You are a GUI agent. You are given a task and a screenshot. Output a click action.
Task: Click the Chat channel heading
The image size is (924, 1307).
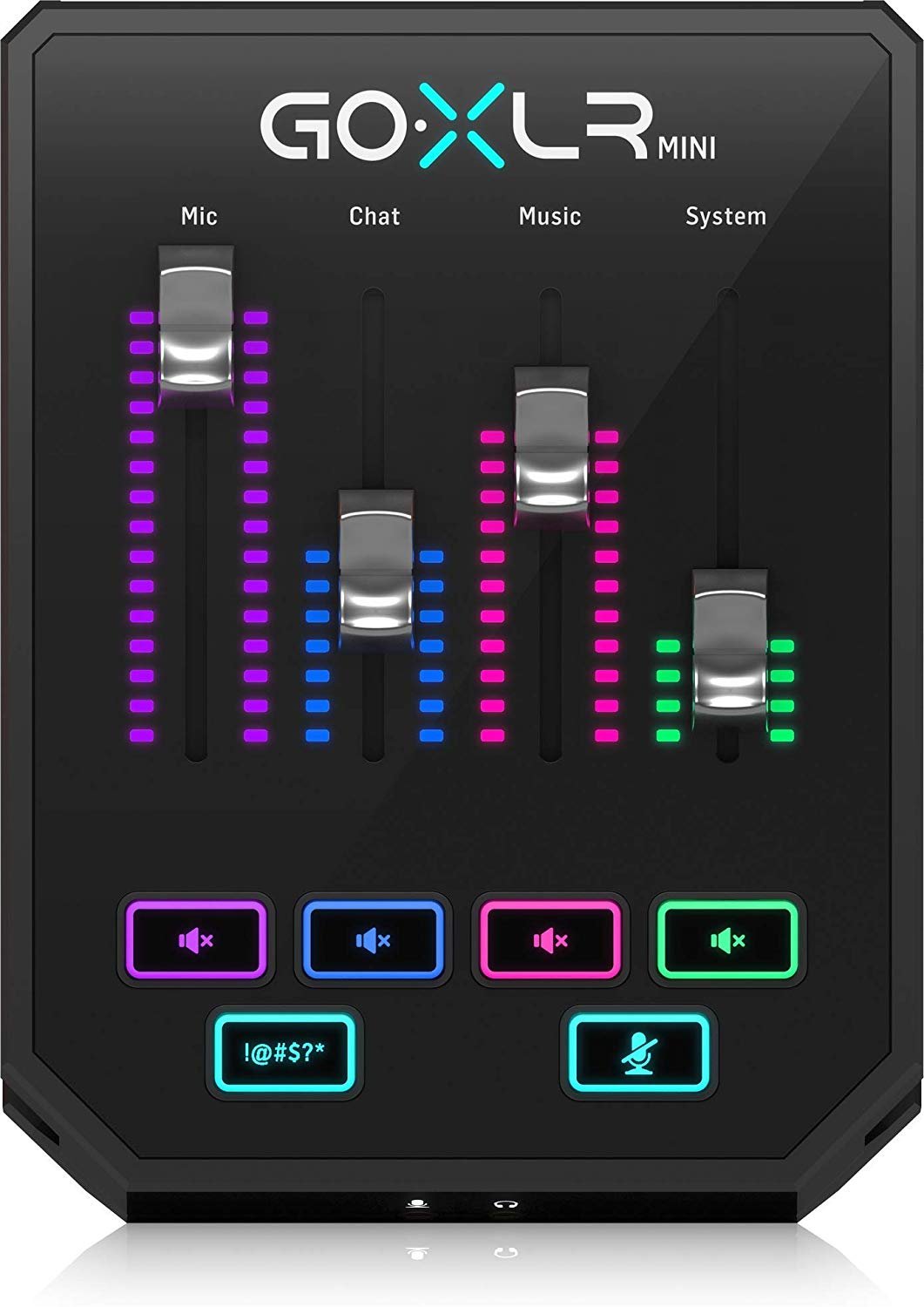click(x=374, y=215)
